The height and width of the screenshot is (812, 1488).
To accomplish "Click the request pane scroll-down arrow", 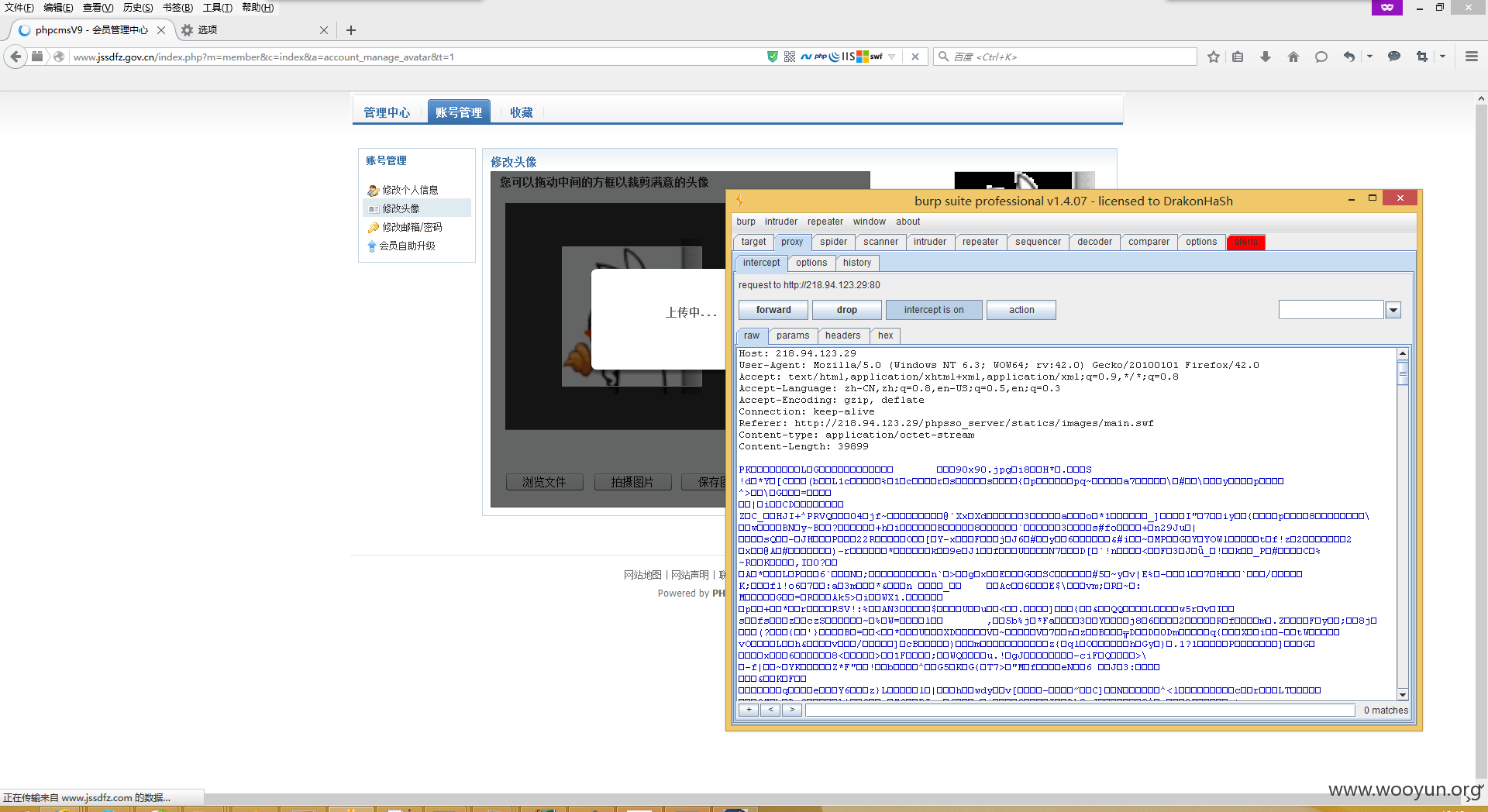I will (1403, 694).
